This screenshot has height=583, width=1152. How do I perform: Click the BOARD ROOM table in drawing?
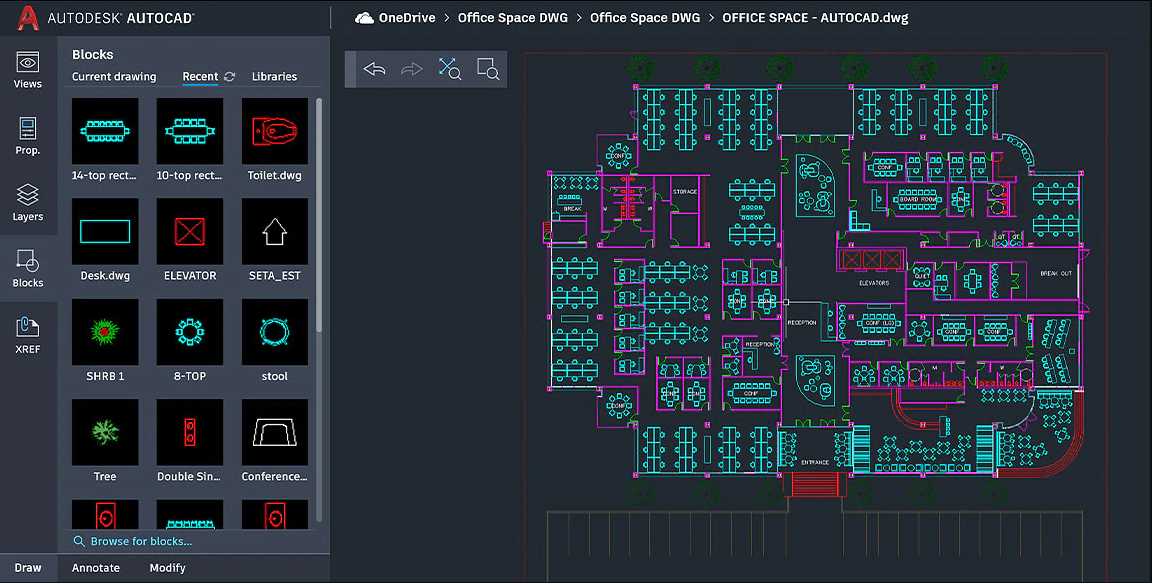pos(917,199)
